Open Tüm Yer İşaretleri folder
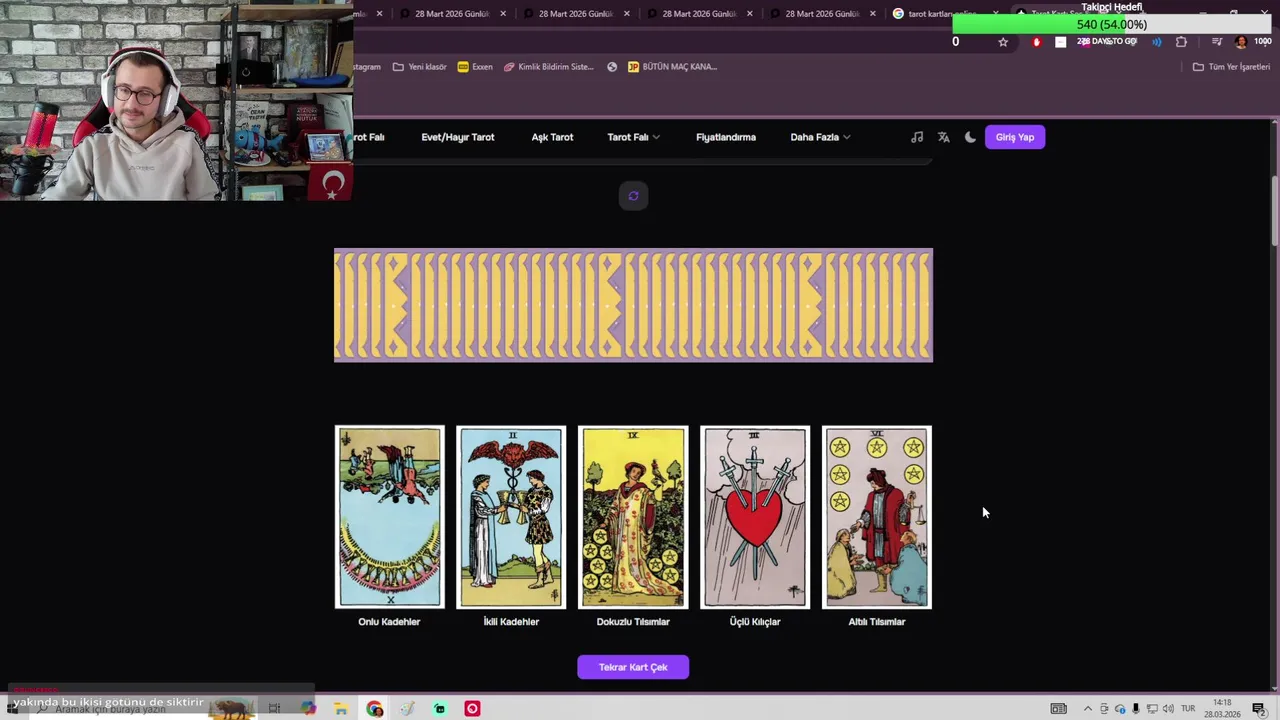Image resolution: width=1280 pixels, height=720 pixels. coord(1231,67)
